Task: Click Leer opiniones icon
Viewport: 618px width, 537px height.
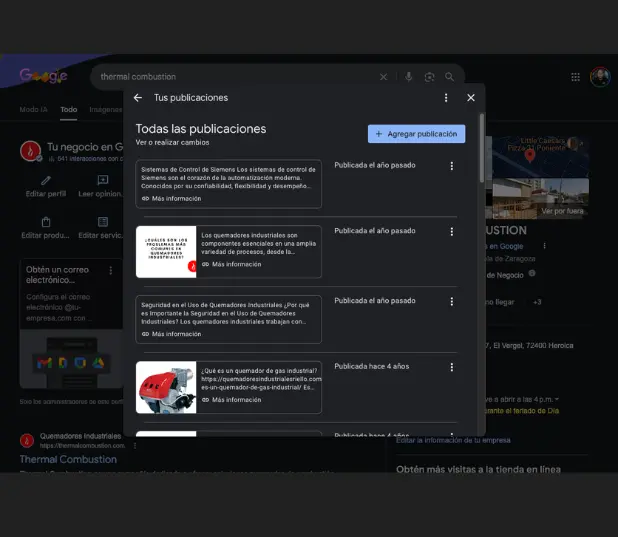Action: 103,181
